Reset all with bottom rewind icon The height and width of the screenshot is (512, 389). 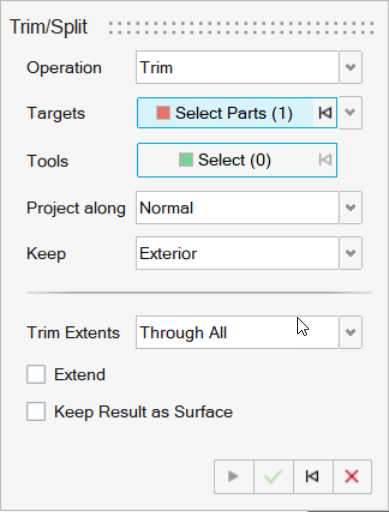(313, 476)
